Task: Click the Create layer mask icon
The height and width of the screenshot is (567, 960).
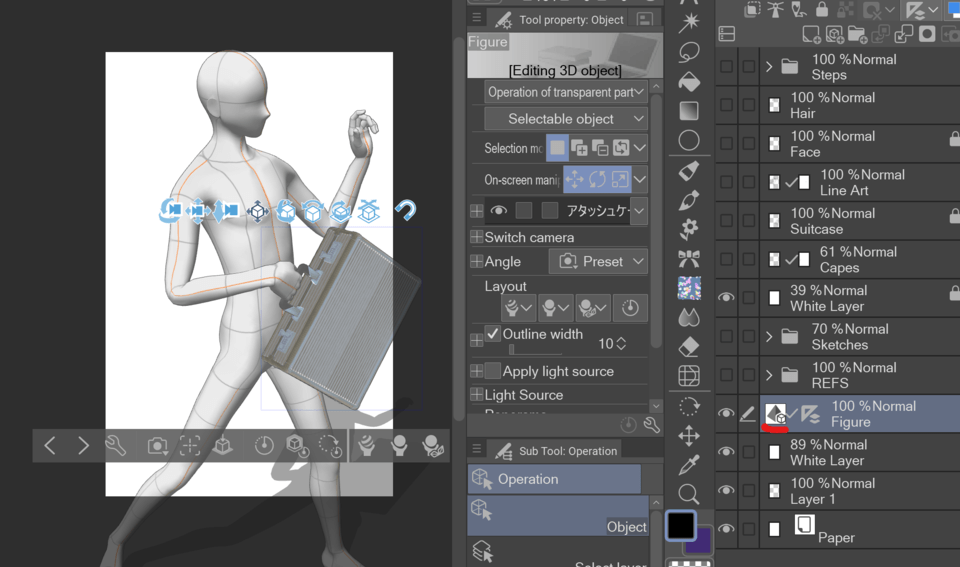Action: 927,34
